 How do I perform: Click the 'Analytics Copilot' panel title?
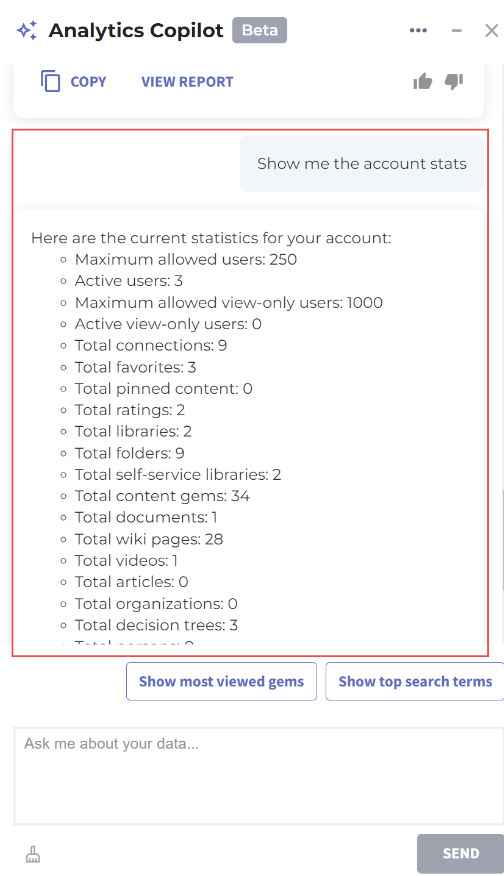136,30
